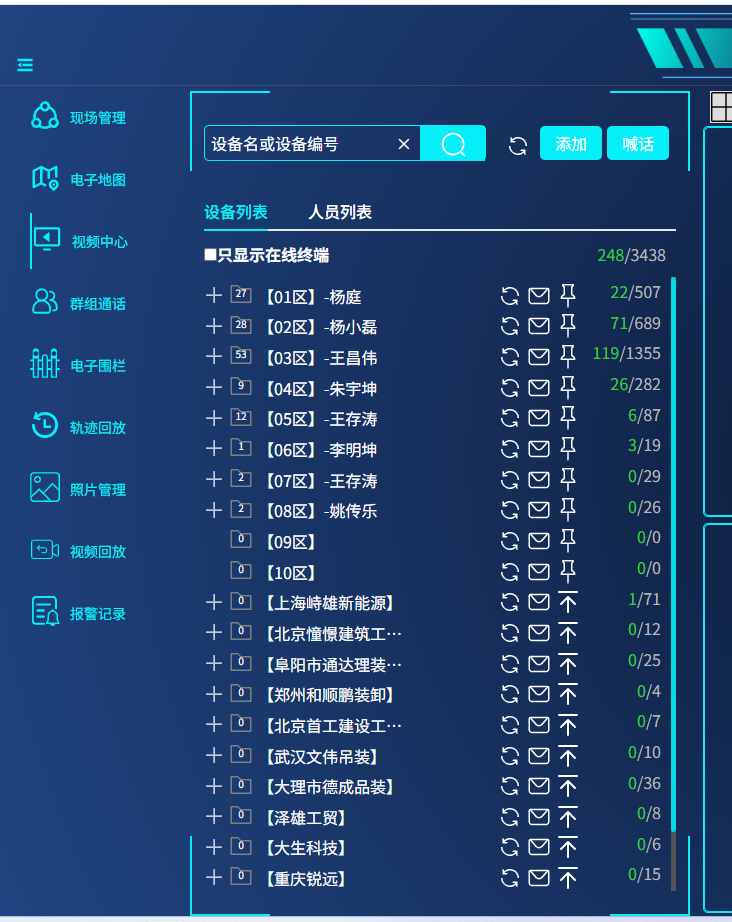Image resolution: width=732 pixels, height=922 pixels.
Task: Click the 设备名或设备编号 search field
Action: [x=300, y=144]
